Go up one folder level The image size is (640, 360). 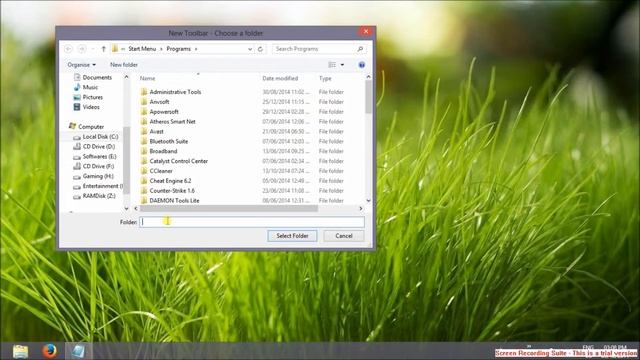[x=103, y=49]
